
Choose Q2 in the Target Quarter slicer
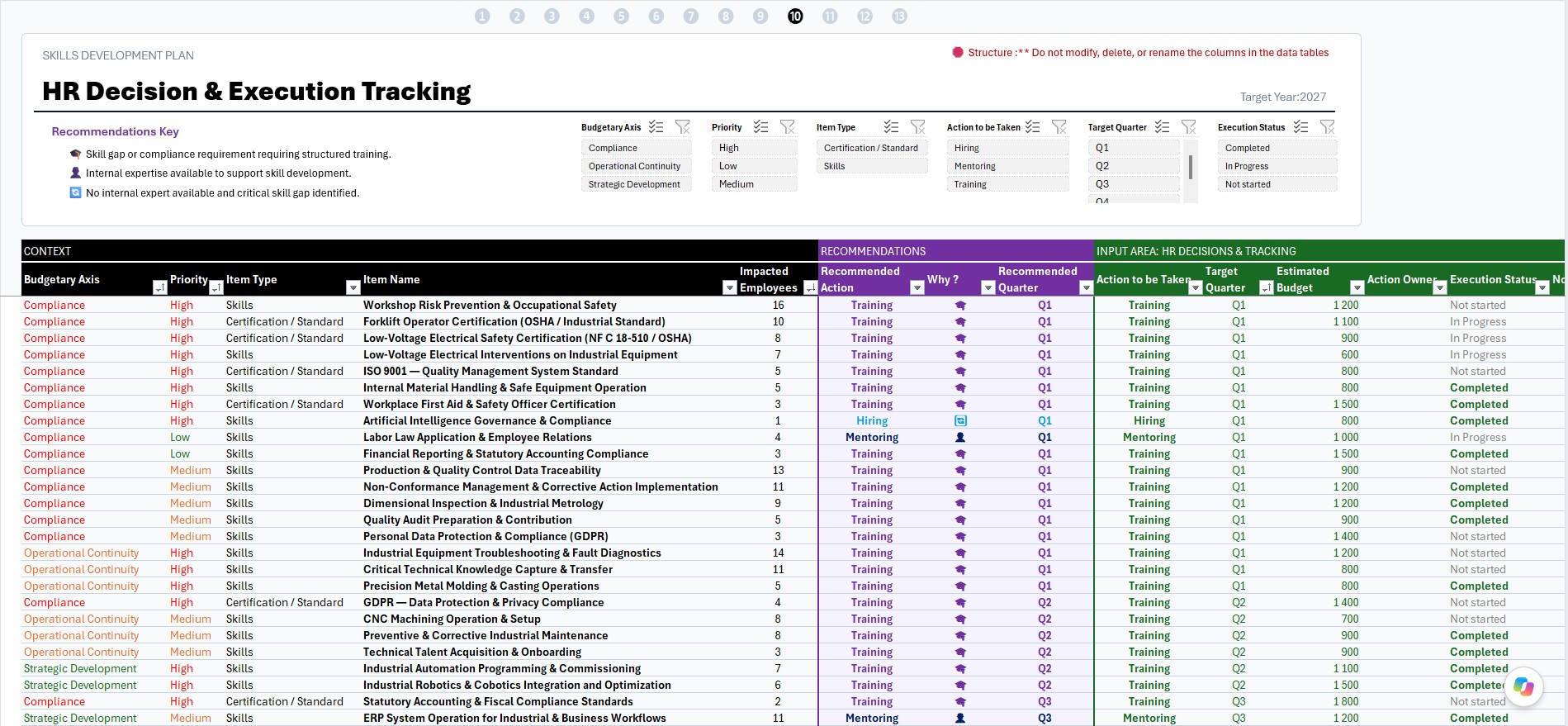[1134, 166]
